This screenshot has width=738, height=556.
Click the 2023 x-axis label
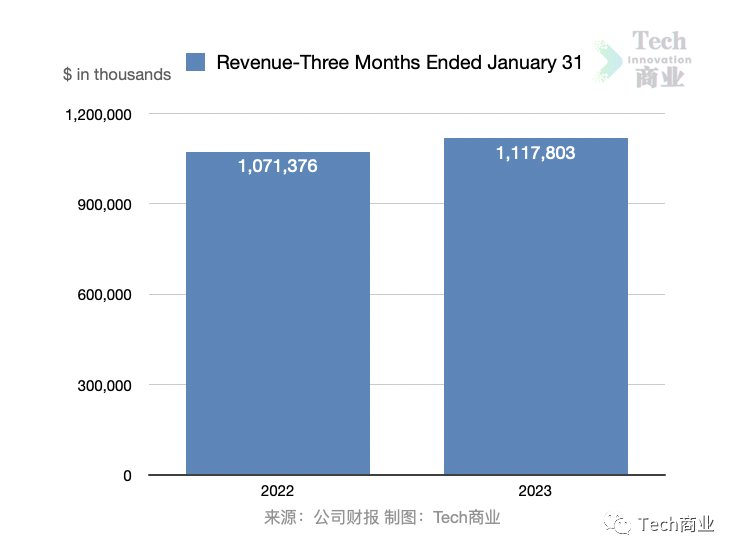point(535,491)
